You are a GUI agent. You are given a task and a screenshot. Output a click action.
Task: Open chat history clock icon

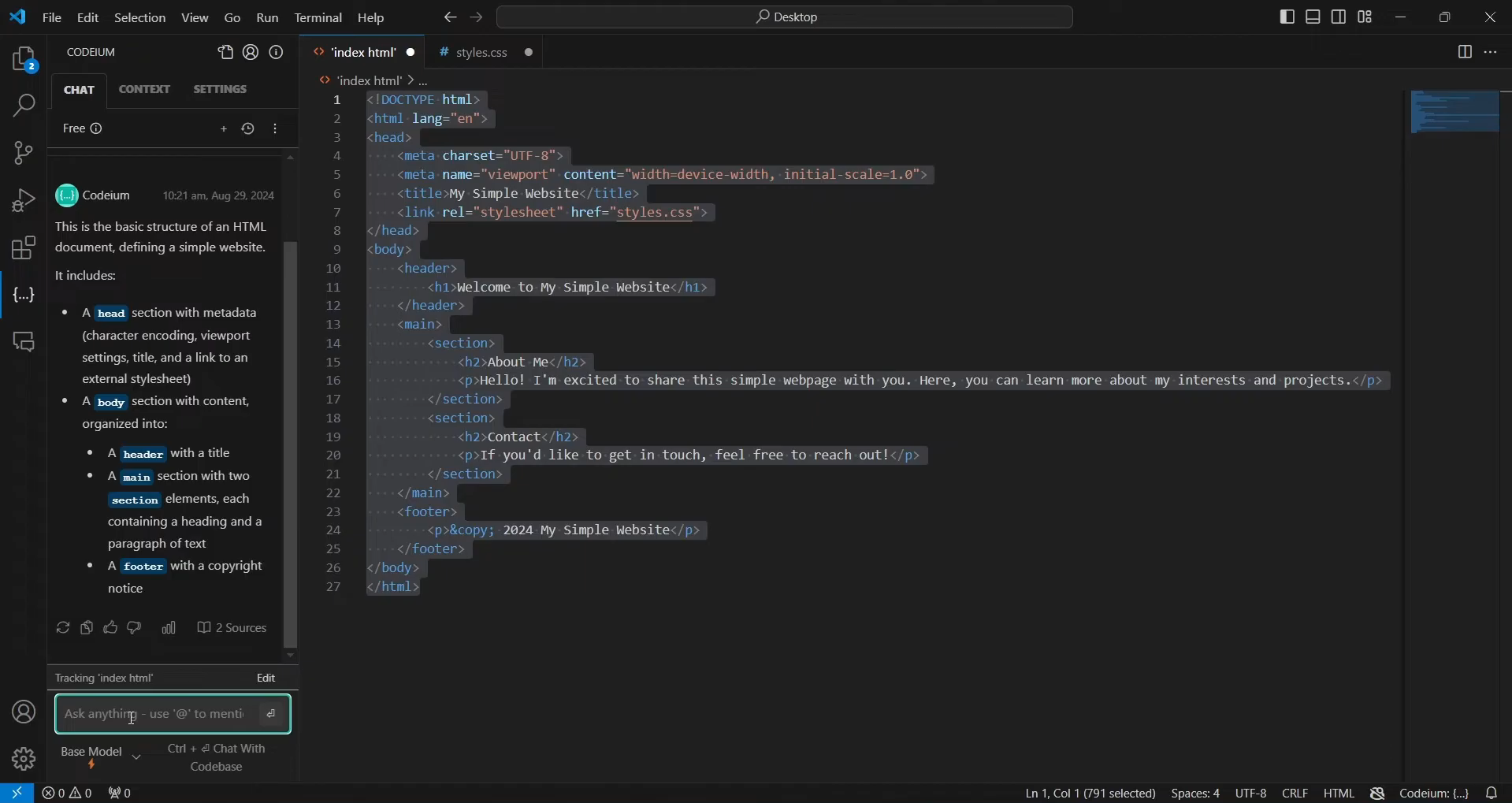point(248,129)
